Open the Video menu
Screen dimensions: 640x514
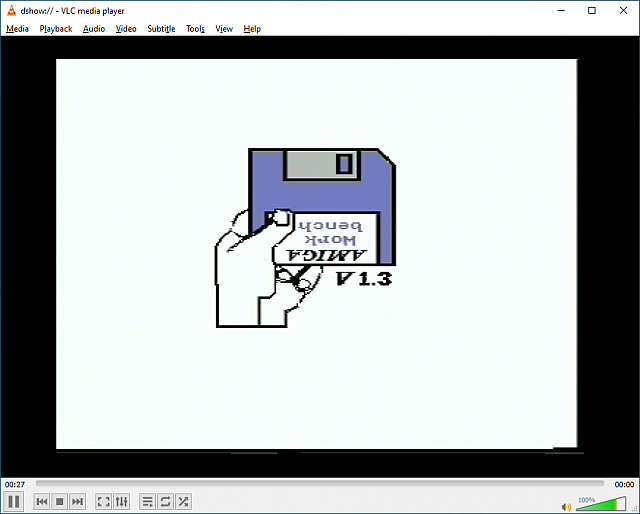tap(126, 29)
